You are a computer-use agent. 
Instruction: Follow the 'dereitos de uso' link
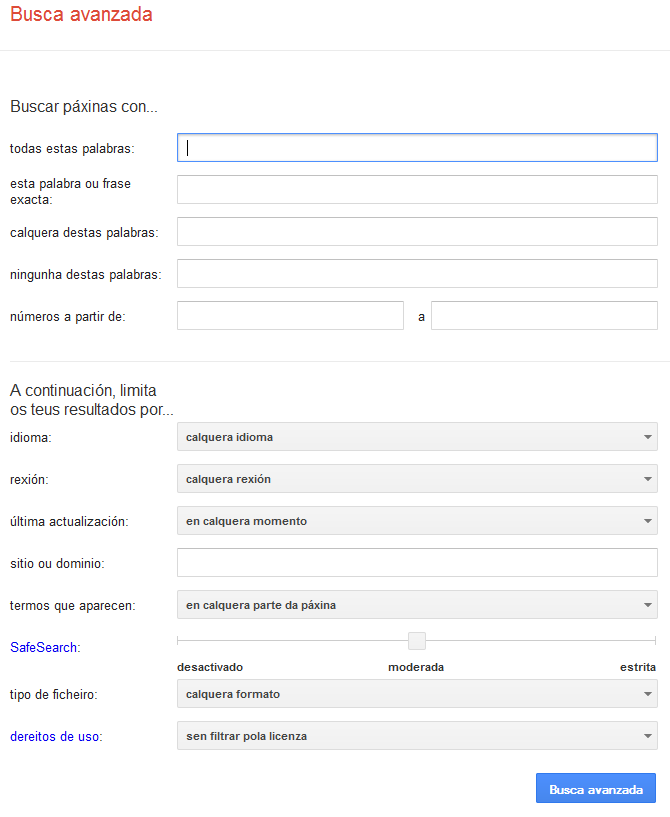point(55,736)
